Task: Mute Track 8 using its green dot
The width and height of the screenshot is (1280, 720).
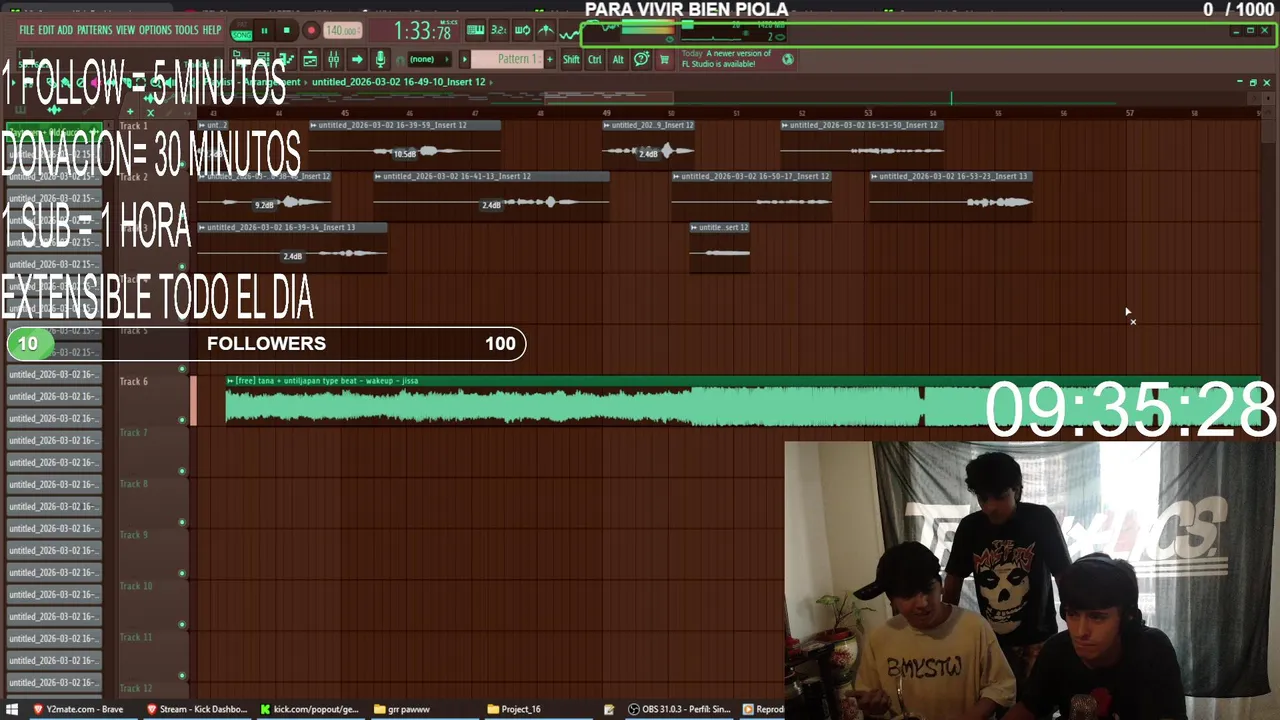Action: pyautogui.click(x=182, y=522)
